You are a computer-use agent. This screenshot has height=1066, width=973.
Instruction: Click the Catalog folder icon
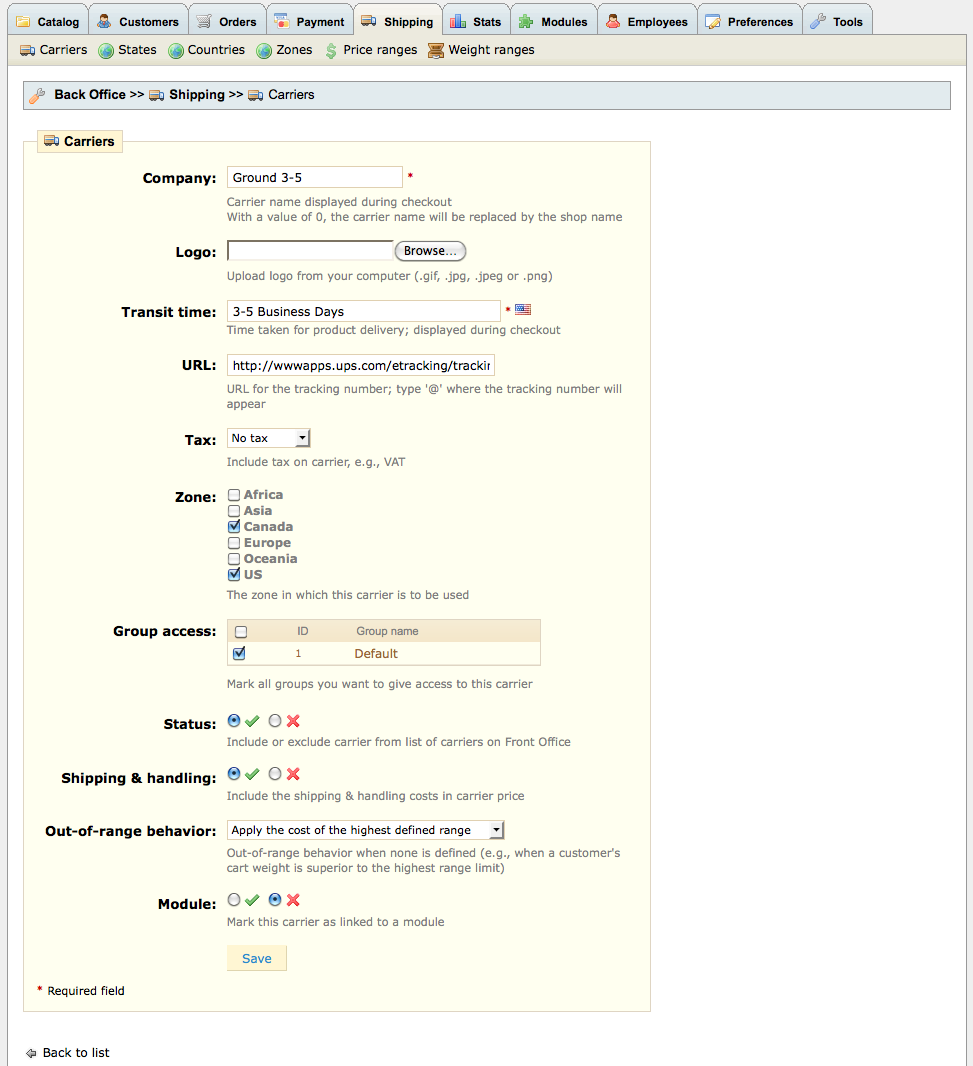tap(23, 22)
